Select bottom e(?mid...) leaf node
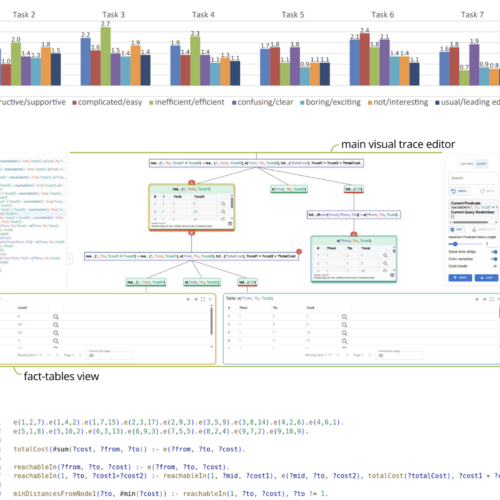 tap(202, 282)
